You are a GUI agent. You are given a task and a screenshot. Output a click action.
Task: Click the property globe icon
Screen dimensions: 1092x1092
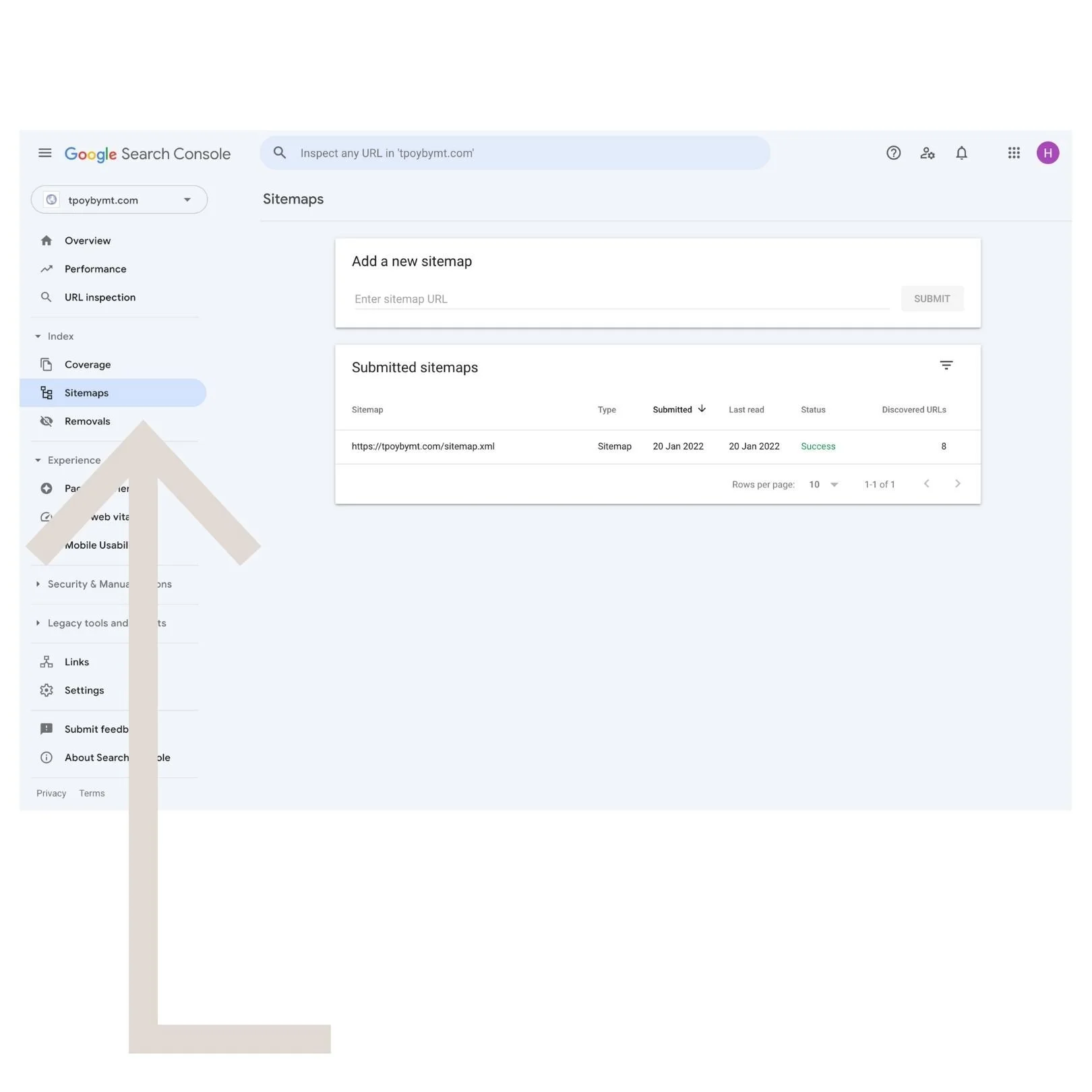click(51, 200)
